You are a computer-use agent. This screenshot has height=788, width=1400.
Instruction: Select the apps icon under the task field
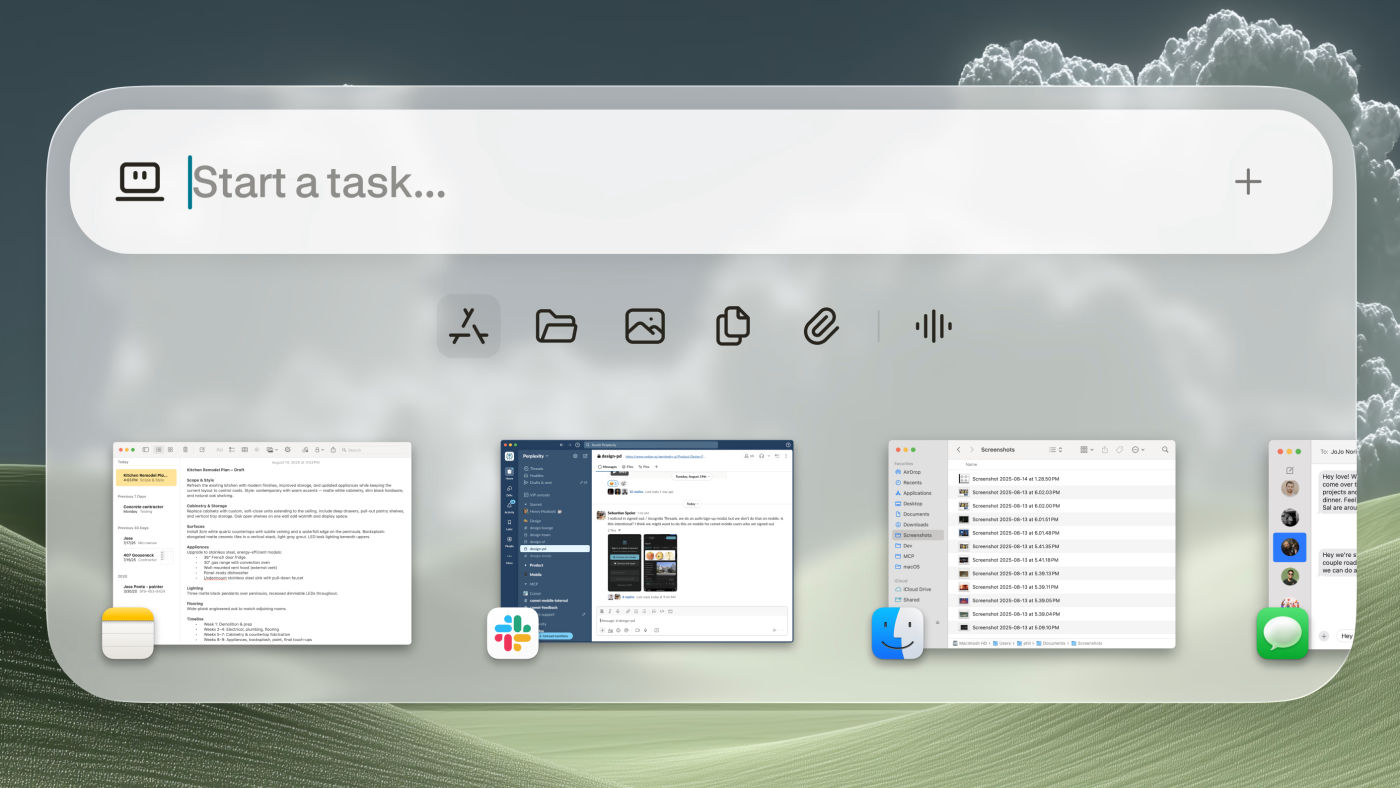468,326
